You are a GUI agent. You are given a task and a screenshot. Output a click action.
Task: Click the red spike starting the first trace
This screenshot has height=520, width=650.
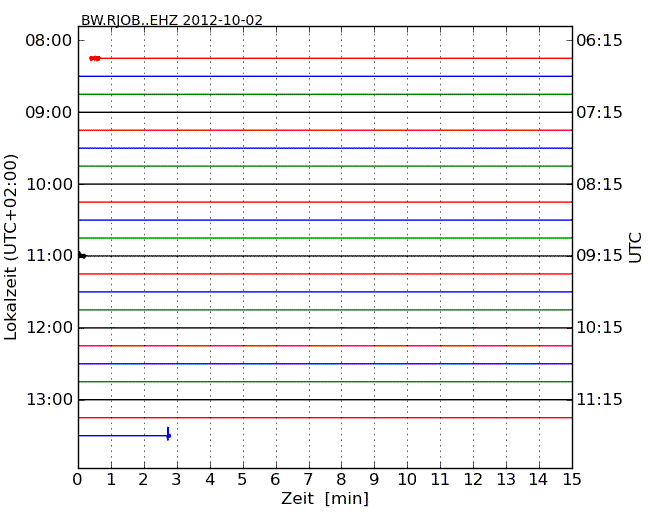coord(95,58)
